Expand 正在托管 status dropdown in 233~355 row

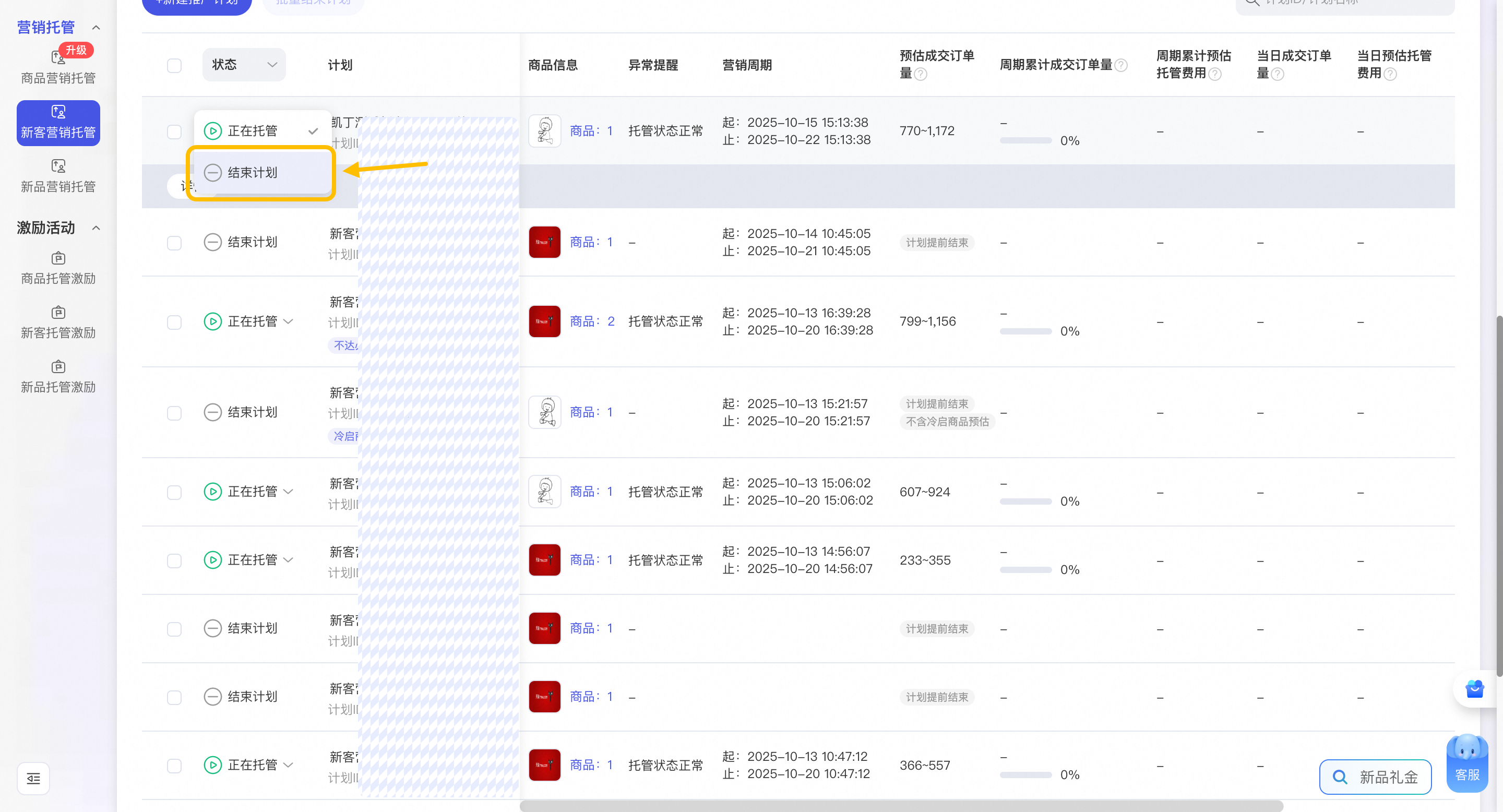coord(288,560)
